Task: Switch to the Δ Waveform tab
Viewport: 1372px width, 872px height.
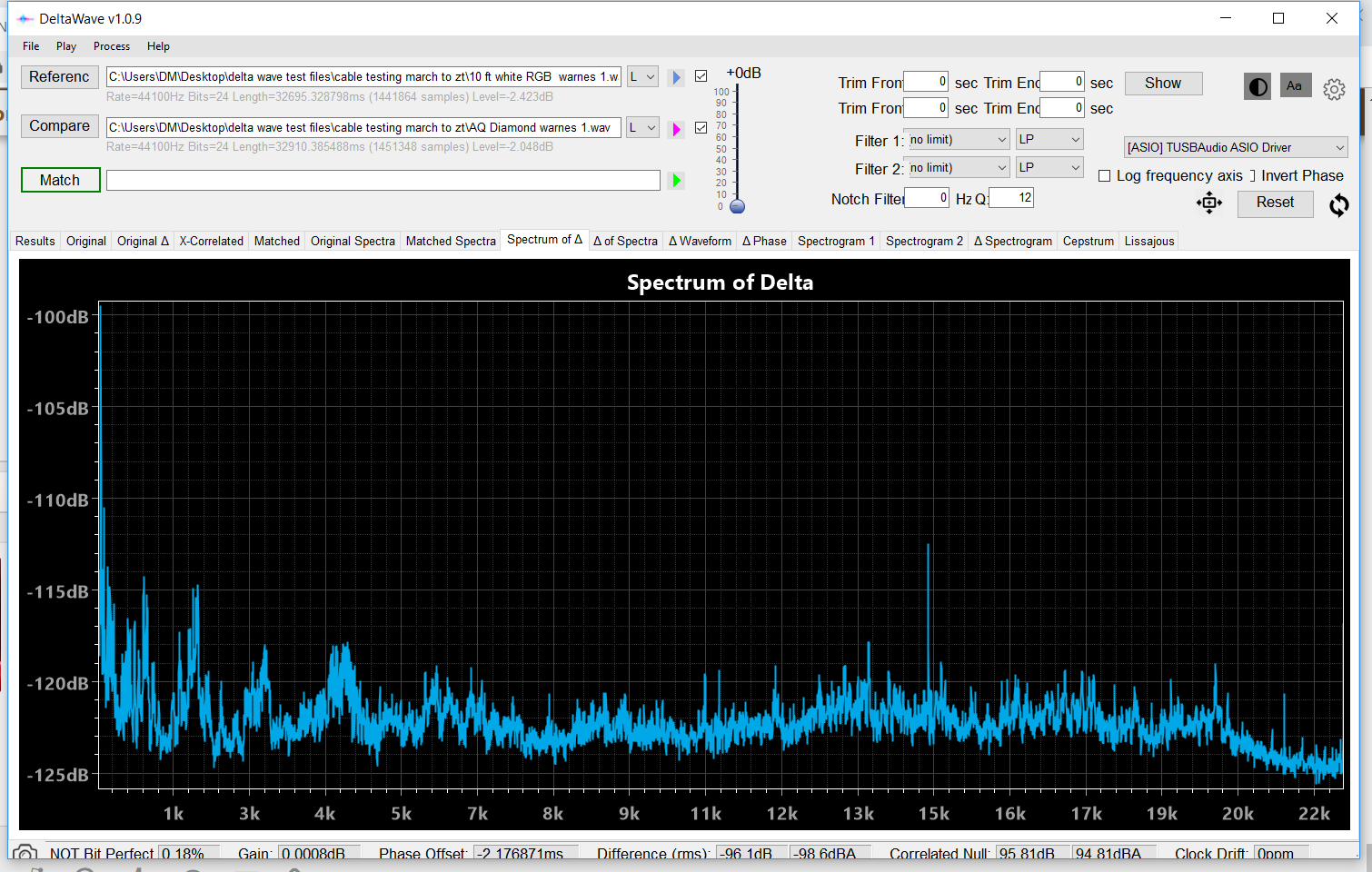Action: (x=700, y=241)
